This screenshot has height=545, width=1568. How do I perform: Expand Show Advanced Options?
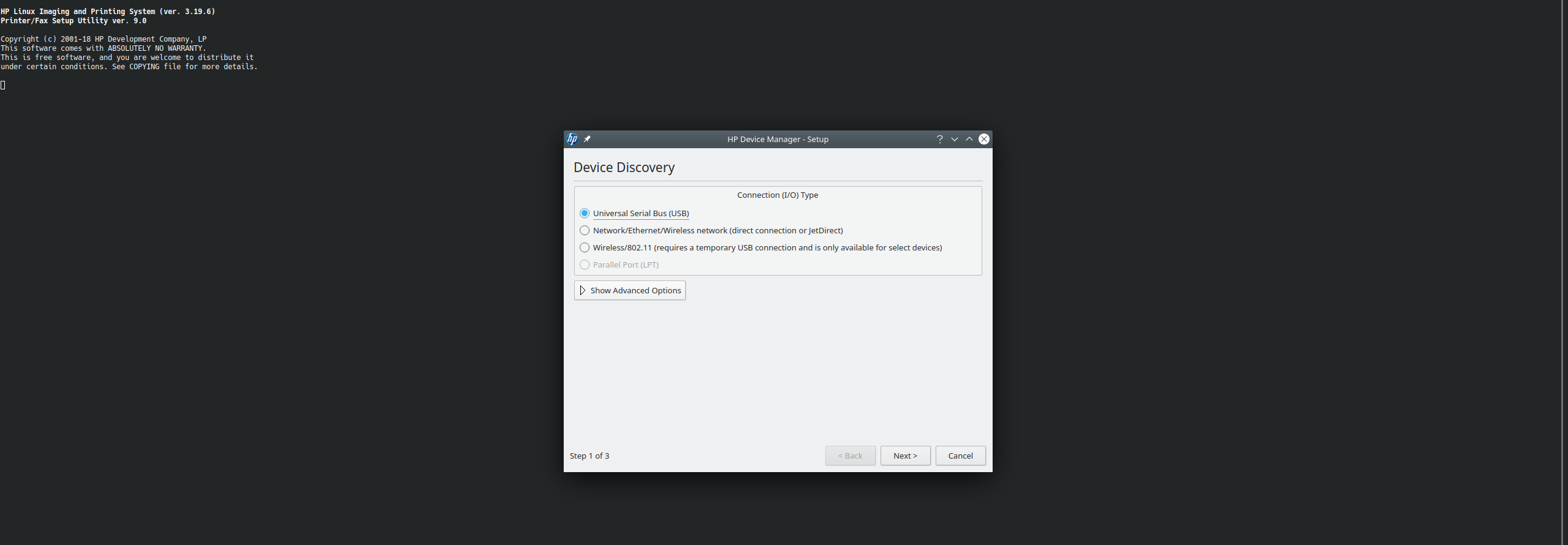tap(630, 290)
